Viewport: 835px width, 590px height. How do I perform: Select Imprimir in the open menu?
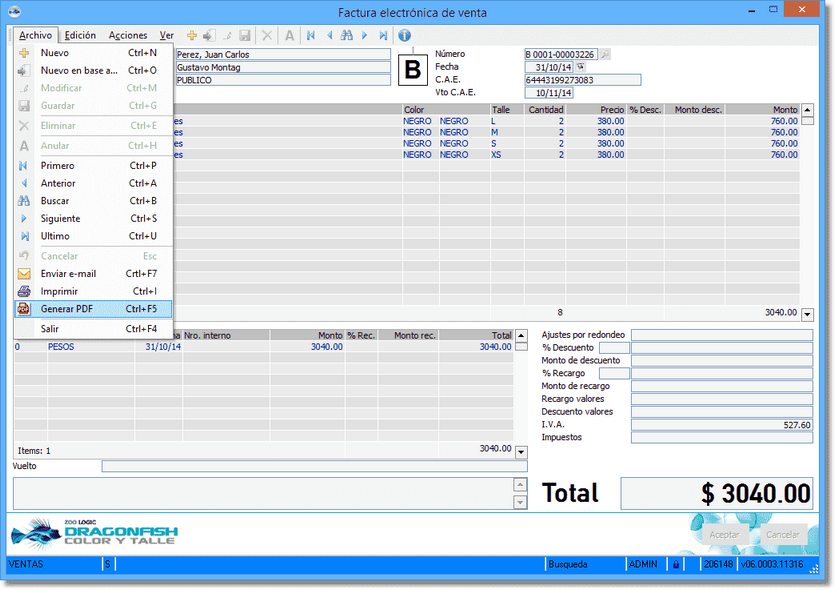pos(59,291)
